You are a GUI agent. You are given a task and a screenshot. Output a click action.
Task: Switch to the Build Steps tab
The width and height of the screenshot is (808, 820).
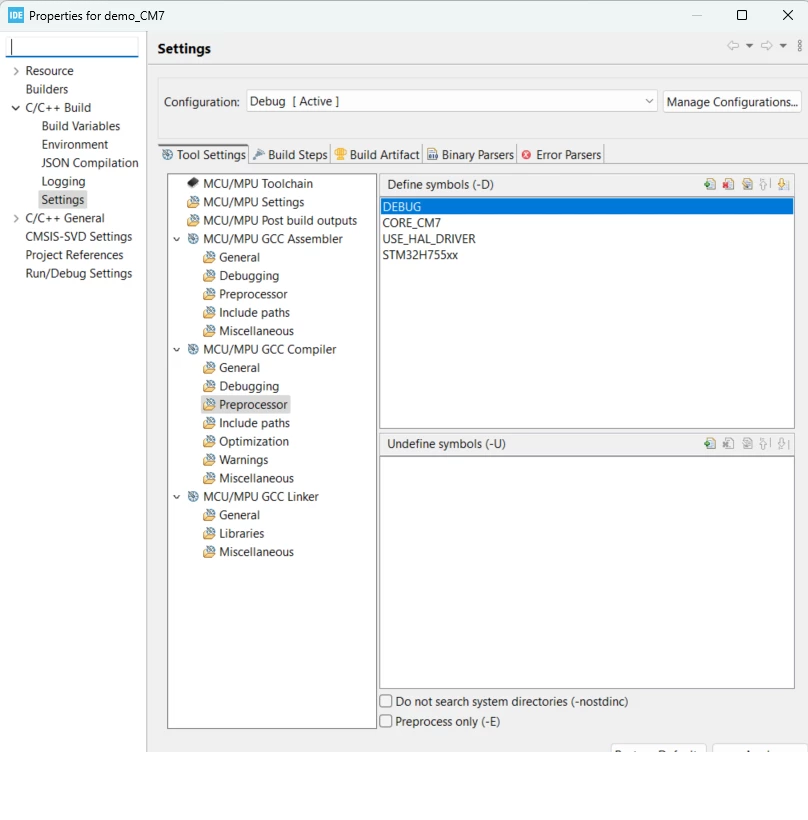[x=290, y=155]
